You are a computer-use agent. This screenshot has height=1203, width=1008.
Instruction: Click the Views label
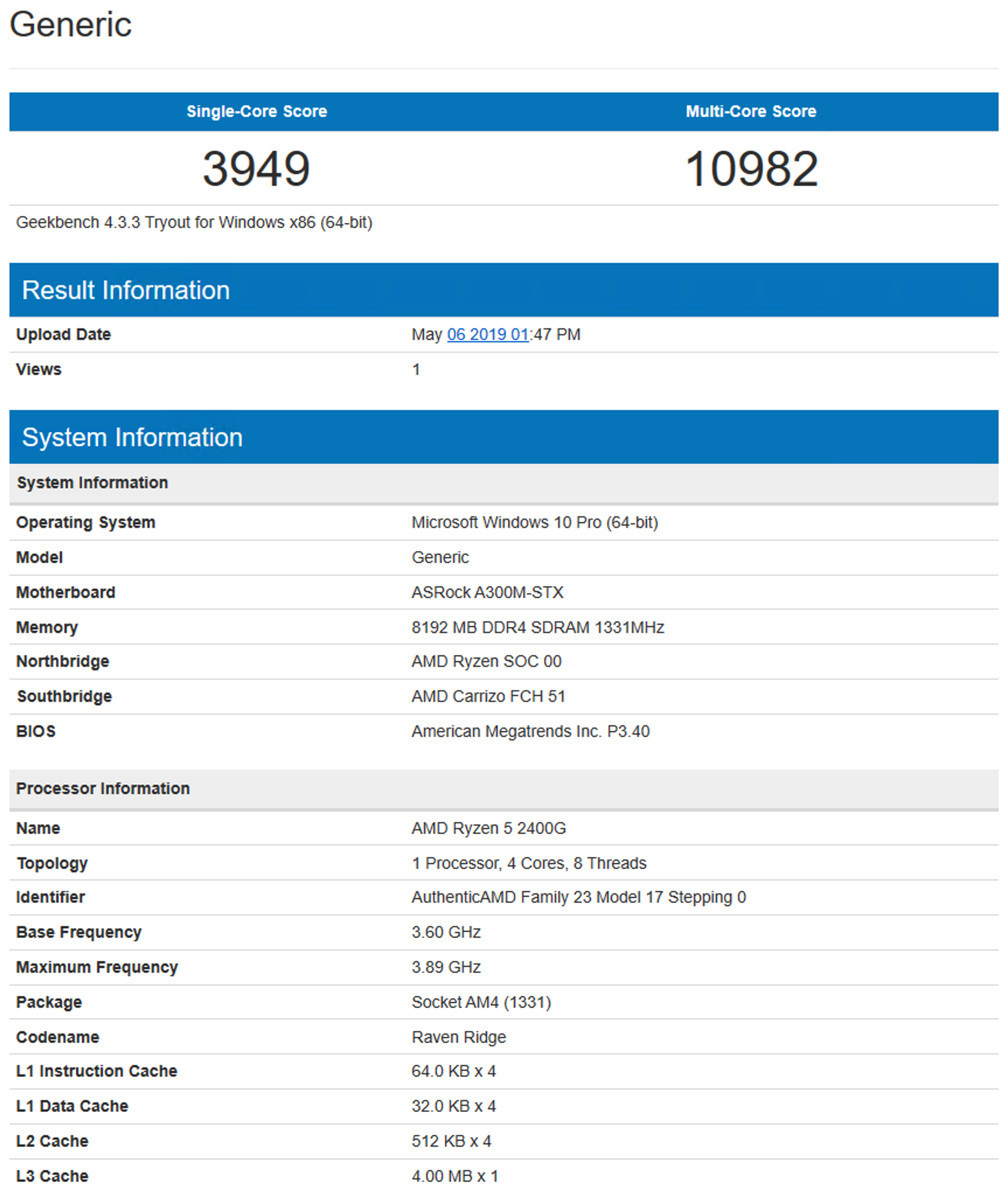[x=39, y=370]
